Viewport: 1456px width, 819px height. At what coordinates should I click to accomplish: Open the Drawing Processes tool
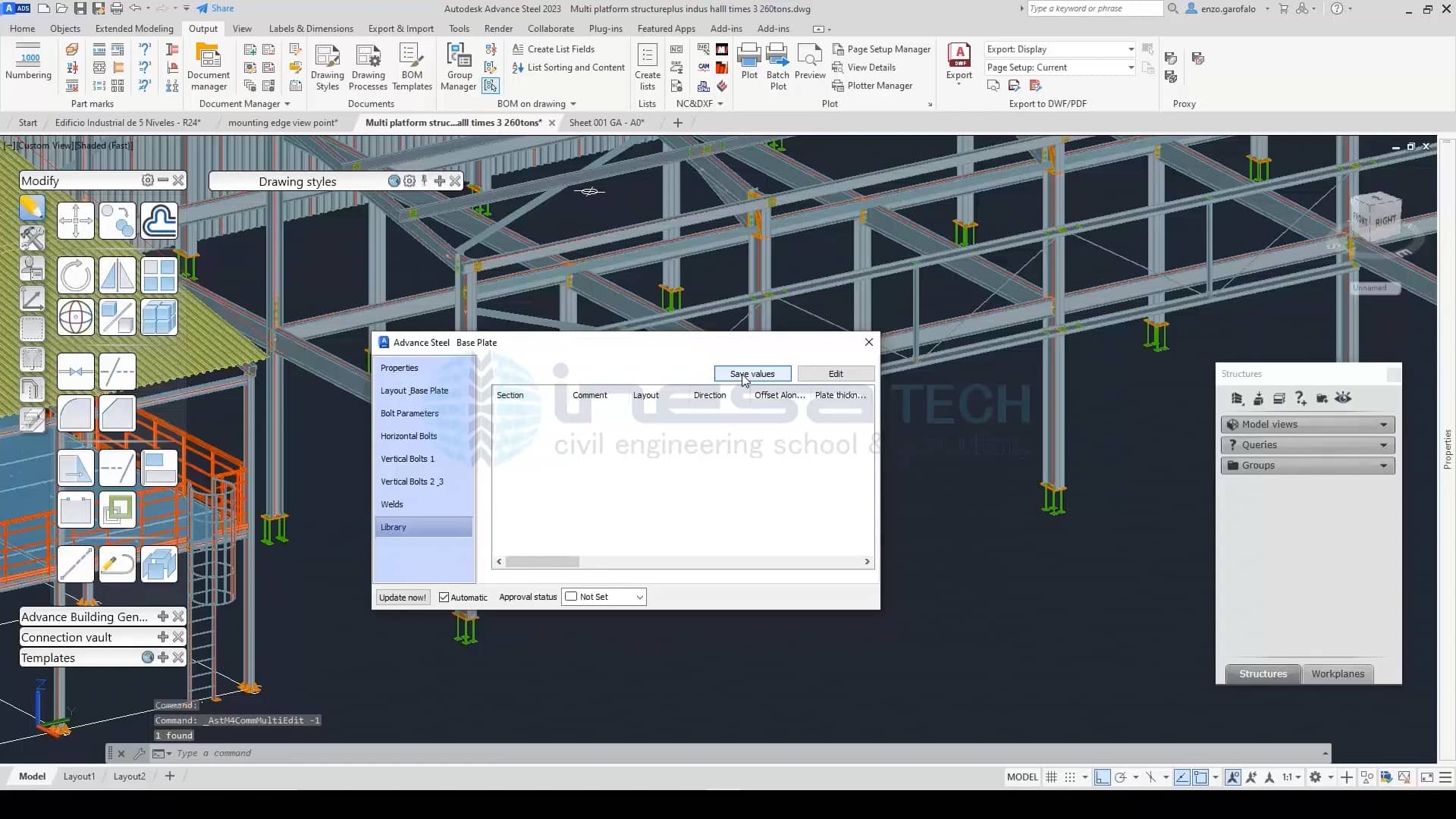[368, 67]
